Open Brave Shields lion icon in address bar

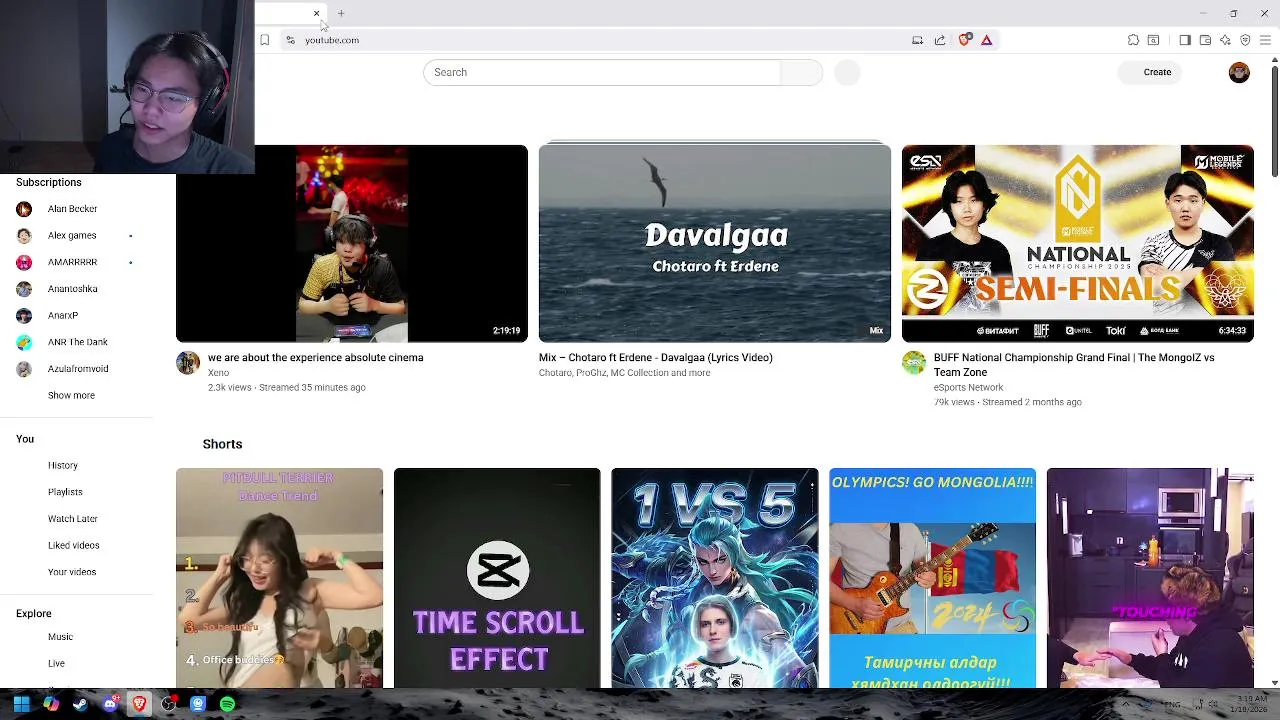[x=964, y=40]
